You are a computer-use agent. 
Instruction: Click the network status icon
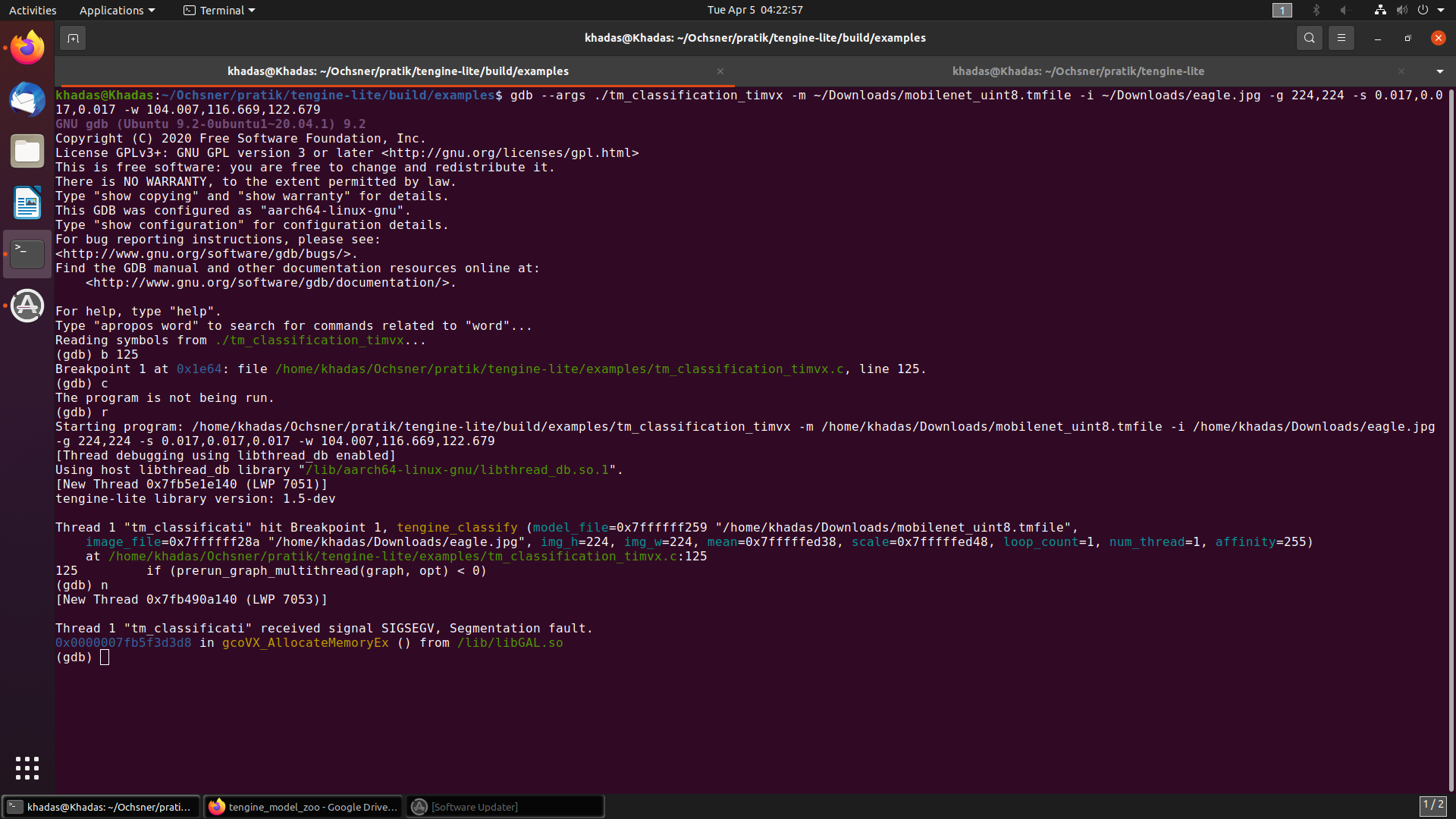tap(1379, 10)
